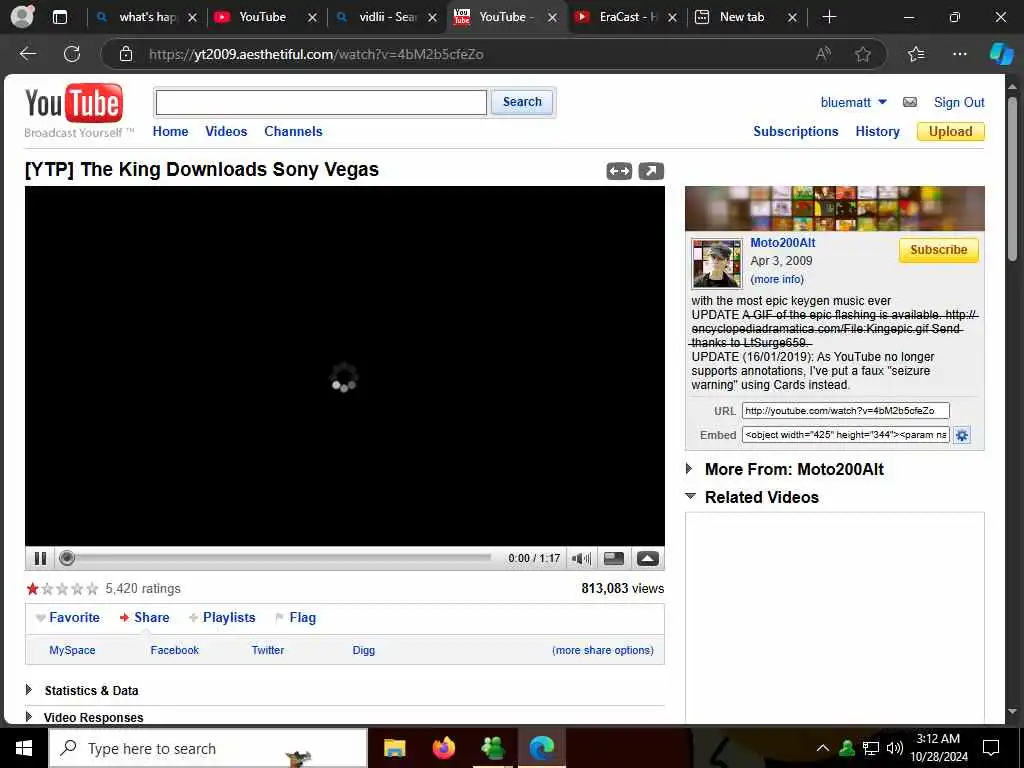The height and width of the screenshot is (768, 1024).
Task: Open the Playlists option
Action: coord(229,617)
